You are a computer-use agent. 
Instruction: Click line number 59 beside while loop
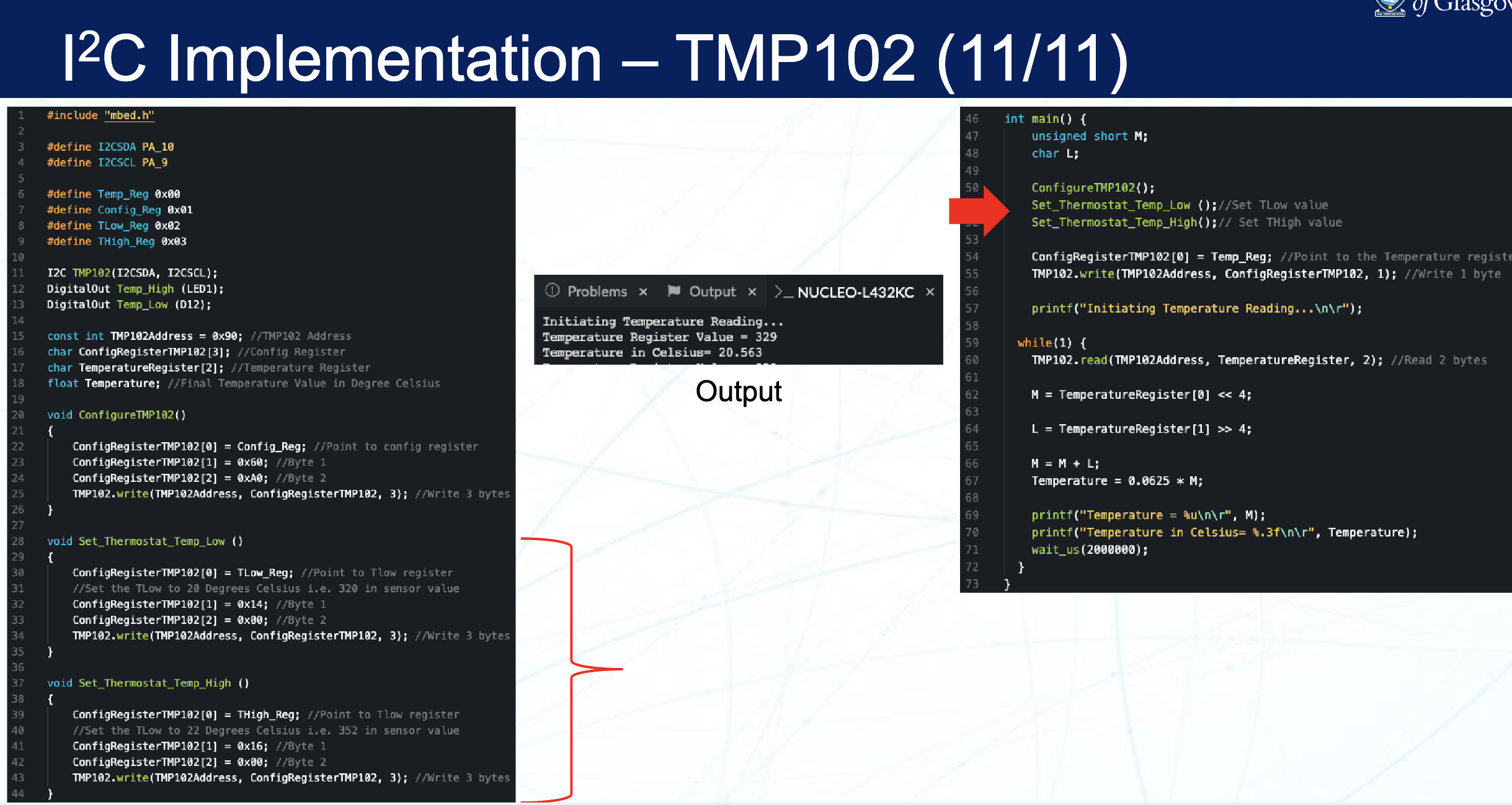point(971,342)
